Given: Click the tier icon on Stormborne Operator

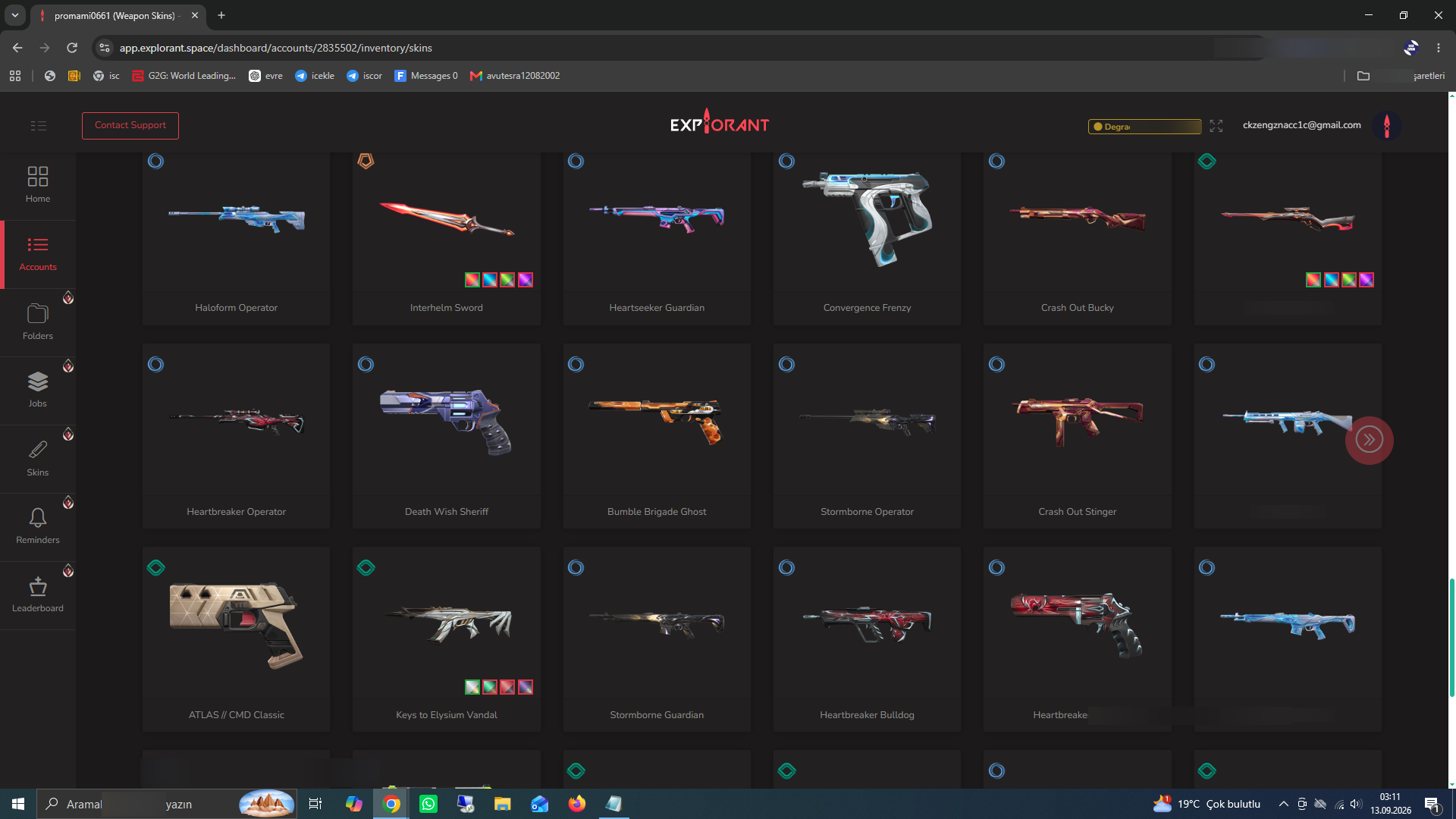Looking at the screenshot, I should [786, 364].
